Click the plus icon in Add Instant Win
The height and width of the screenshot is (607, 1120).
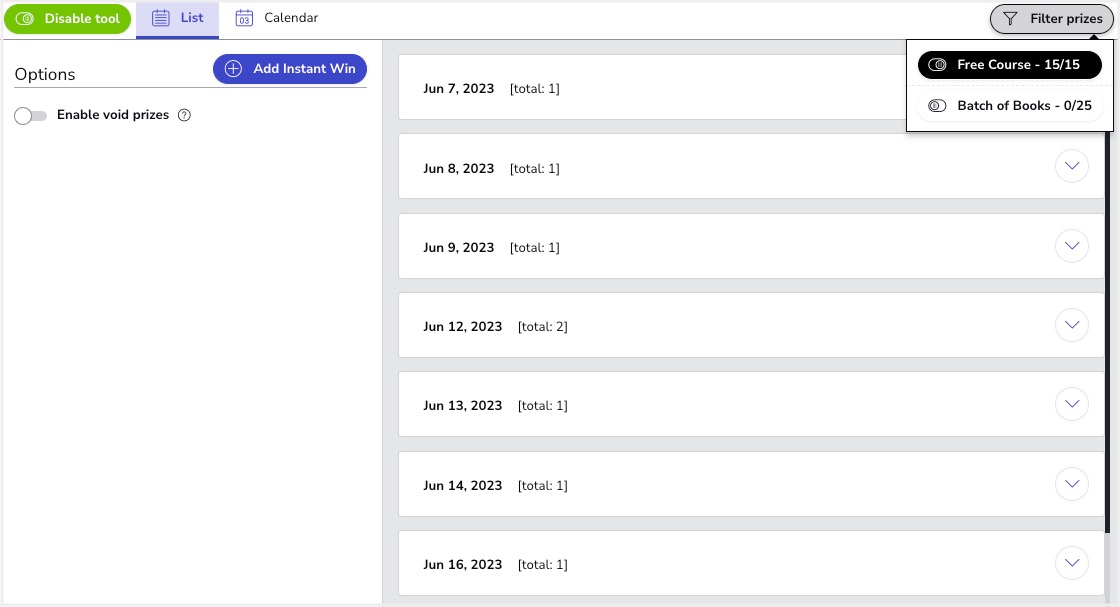click(233, 69)
